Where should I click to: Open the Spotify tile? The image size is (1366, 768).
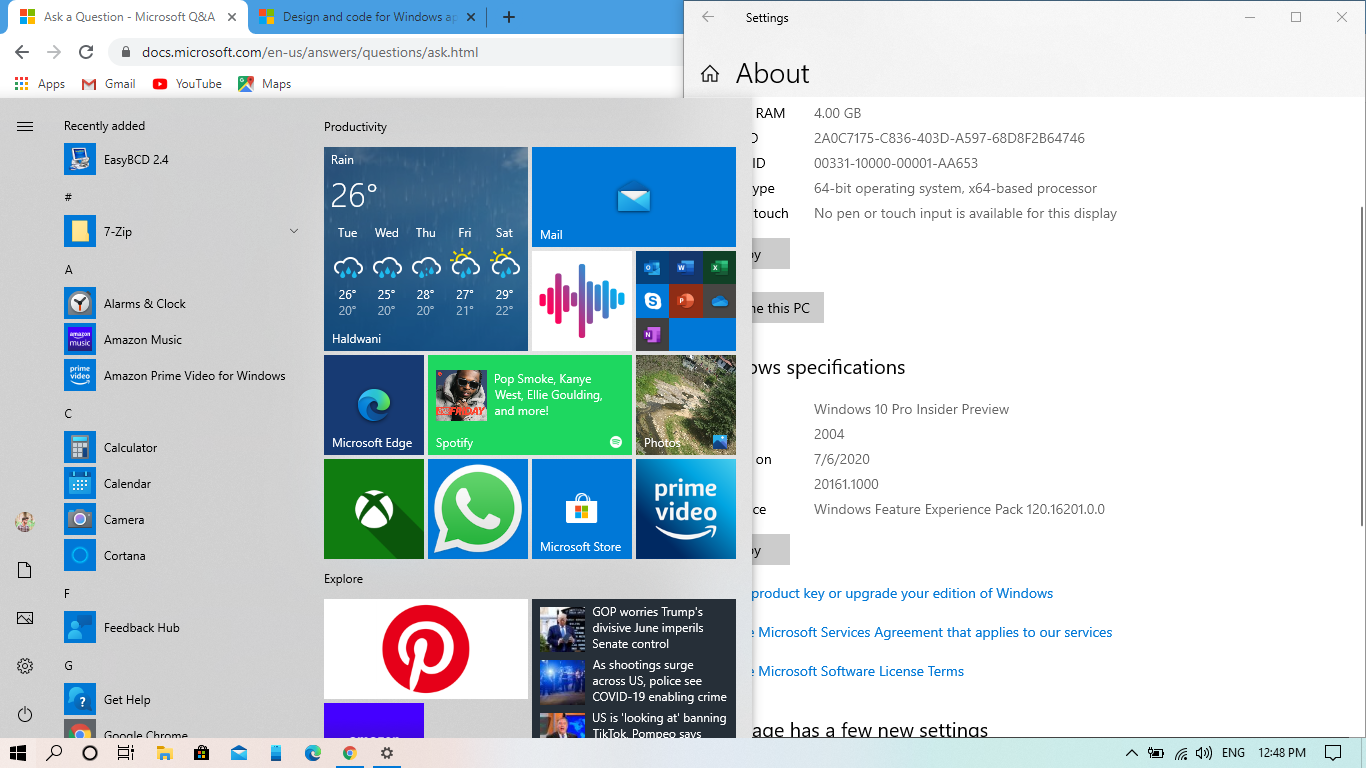coord(530,405)
